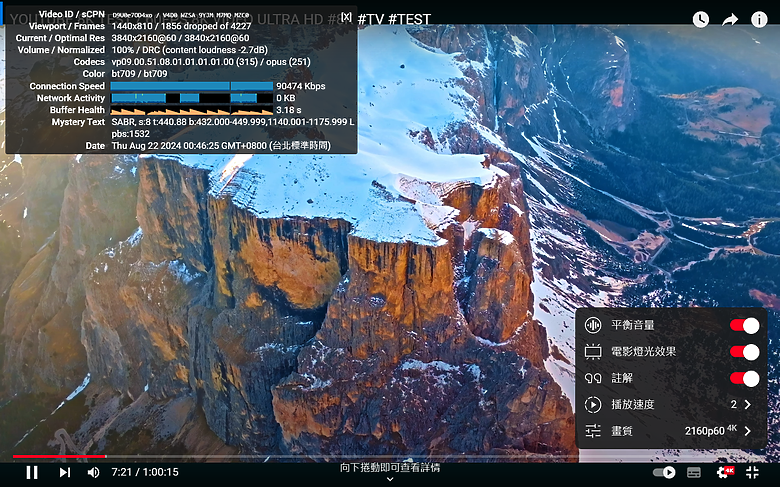Screen dimensions: 780x487
Task: Click the 播放速度 chevron arrow
Action: point(748,404)
